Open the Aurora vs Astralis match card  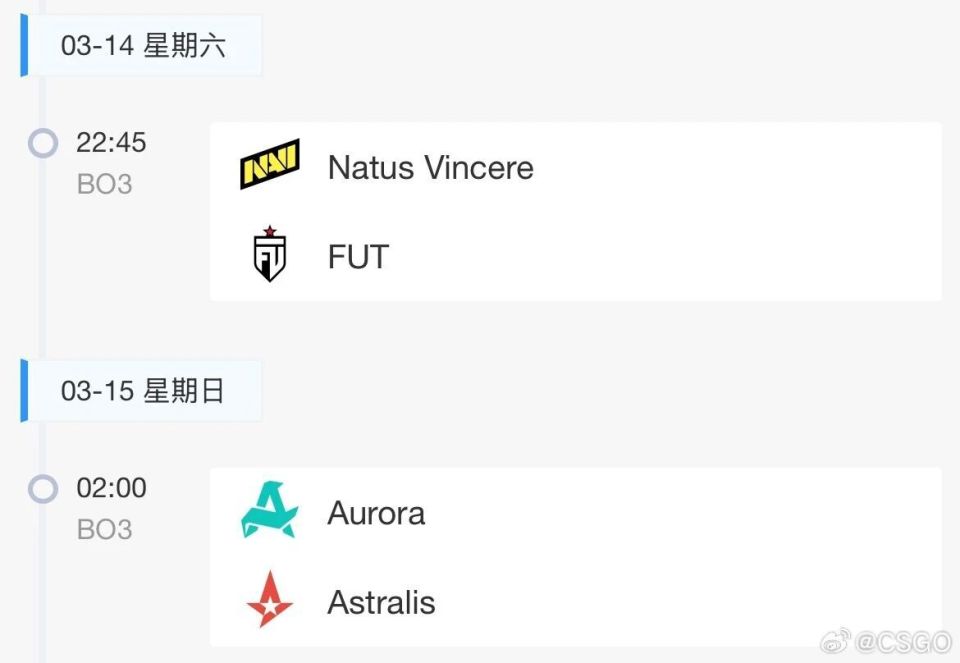(x=700, y=556)
